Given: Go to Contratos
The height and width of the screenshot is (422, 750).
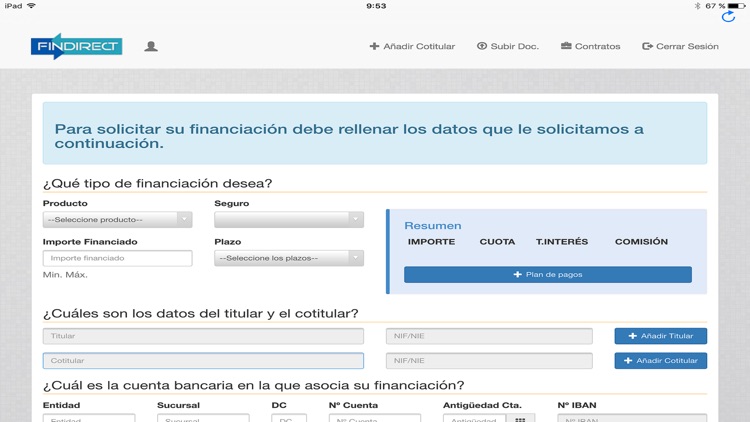Looking at the screenshot, I should point(591,46).
